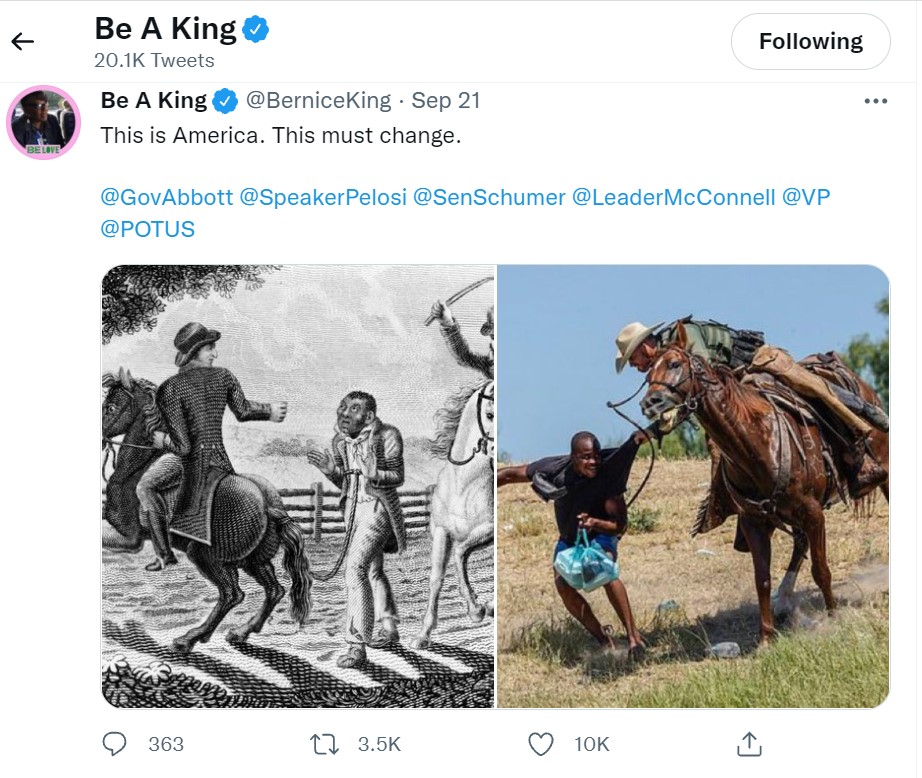Open the share tweet icon
The image size is (922, 778).
click(749, 743)
